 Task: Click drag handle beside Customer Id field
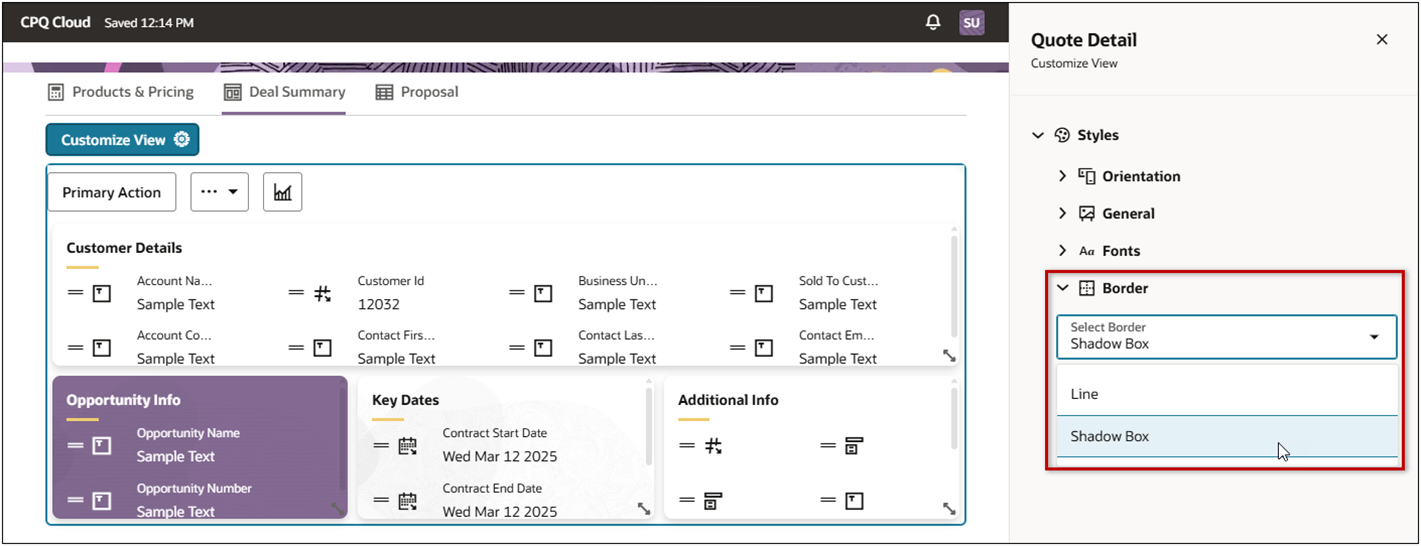click(296, 293)
